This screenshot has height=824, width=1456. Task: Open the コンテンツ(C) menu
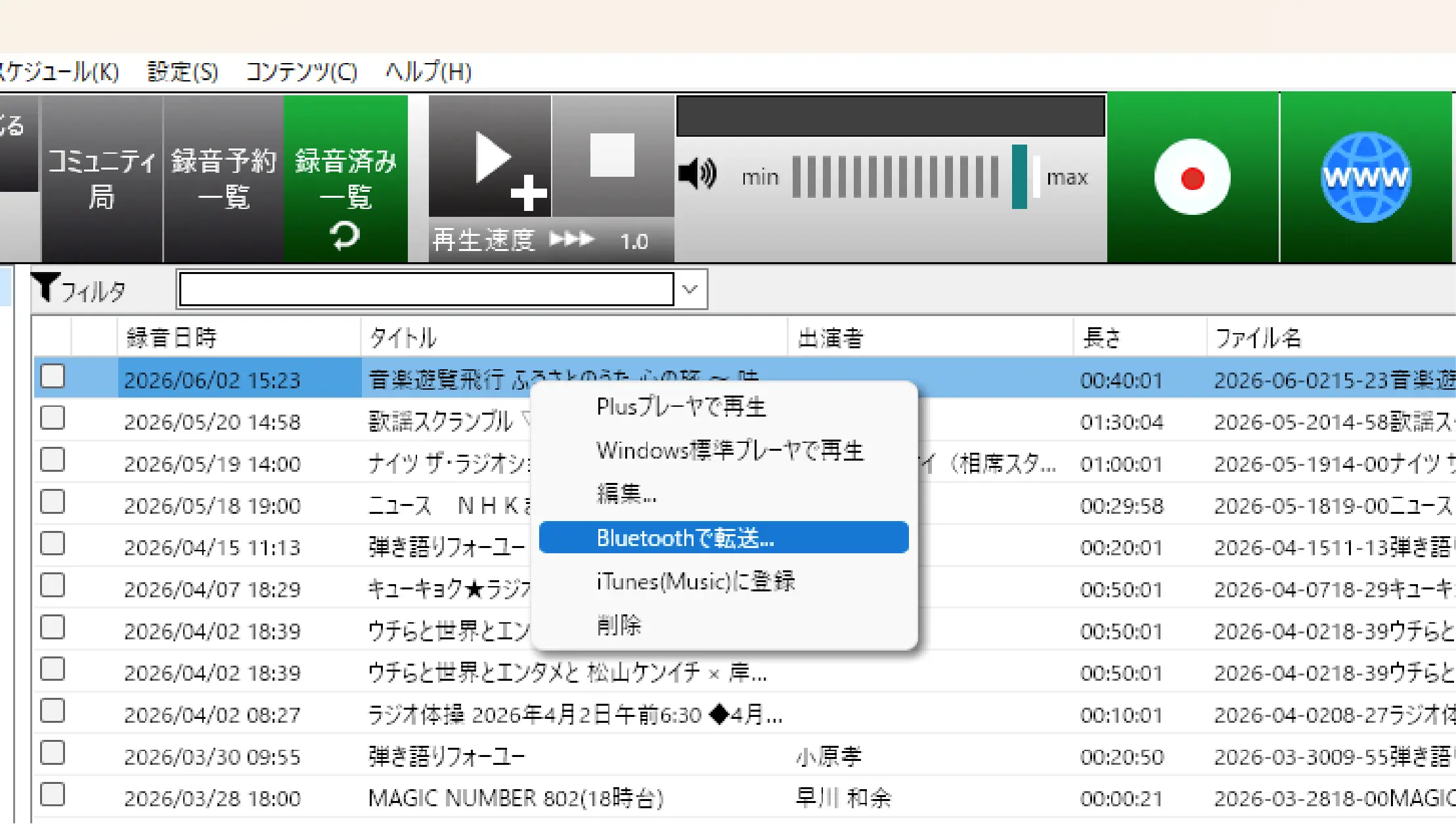tap(301, 72)
